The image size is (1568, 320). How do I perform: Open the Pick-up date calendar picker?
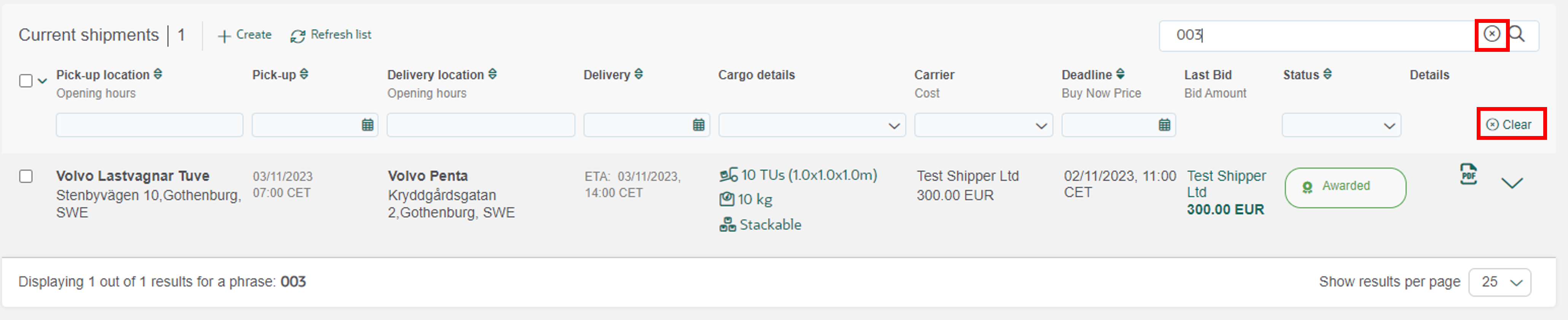(368, 125)
